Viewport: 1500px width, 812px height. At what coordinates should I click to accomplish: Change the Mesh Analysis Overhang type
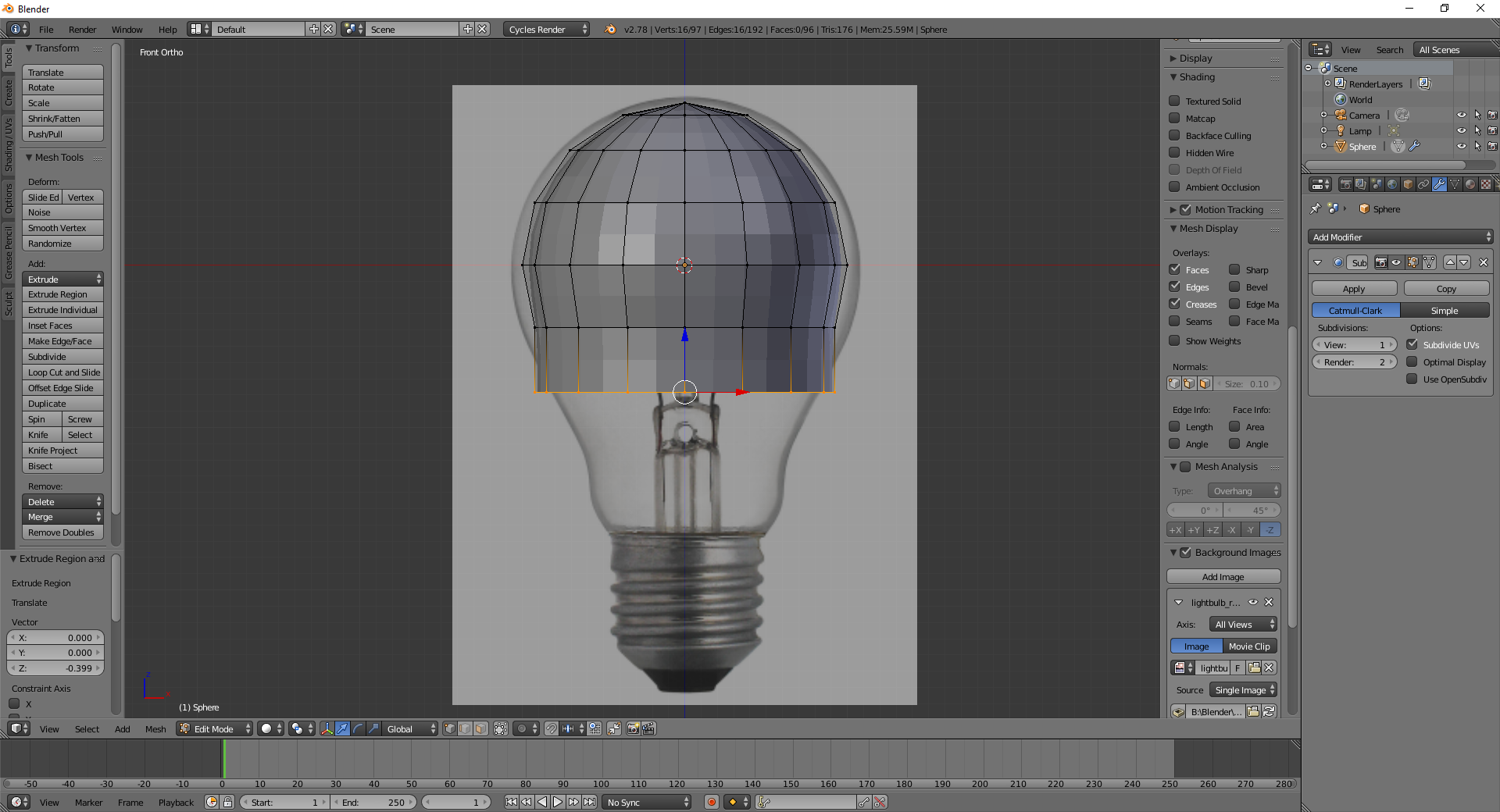[x=1243, y=490]
